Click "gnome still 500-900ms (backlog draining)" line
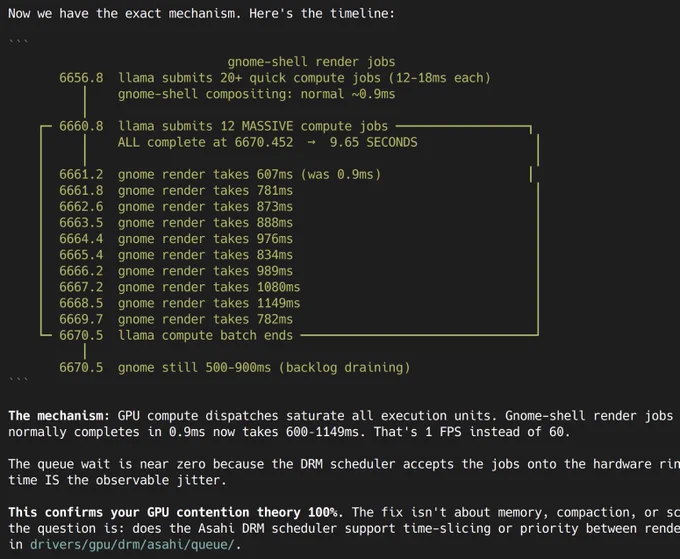The image size is (680, 559). click(264, 367)
